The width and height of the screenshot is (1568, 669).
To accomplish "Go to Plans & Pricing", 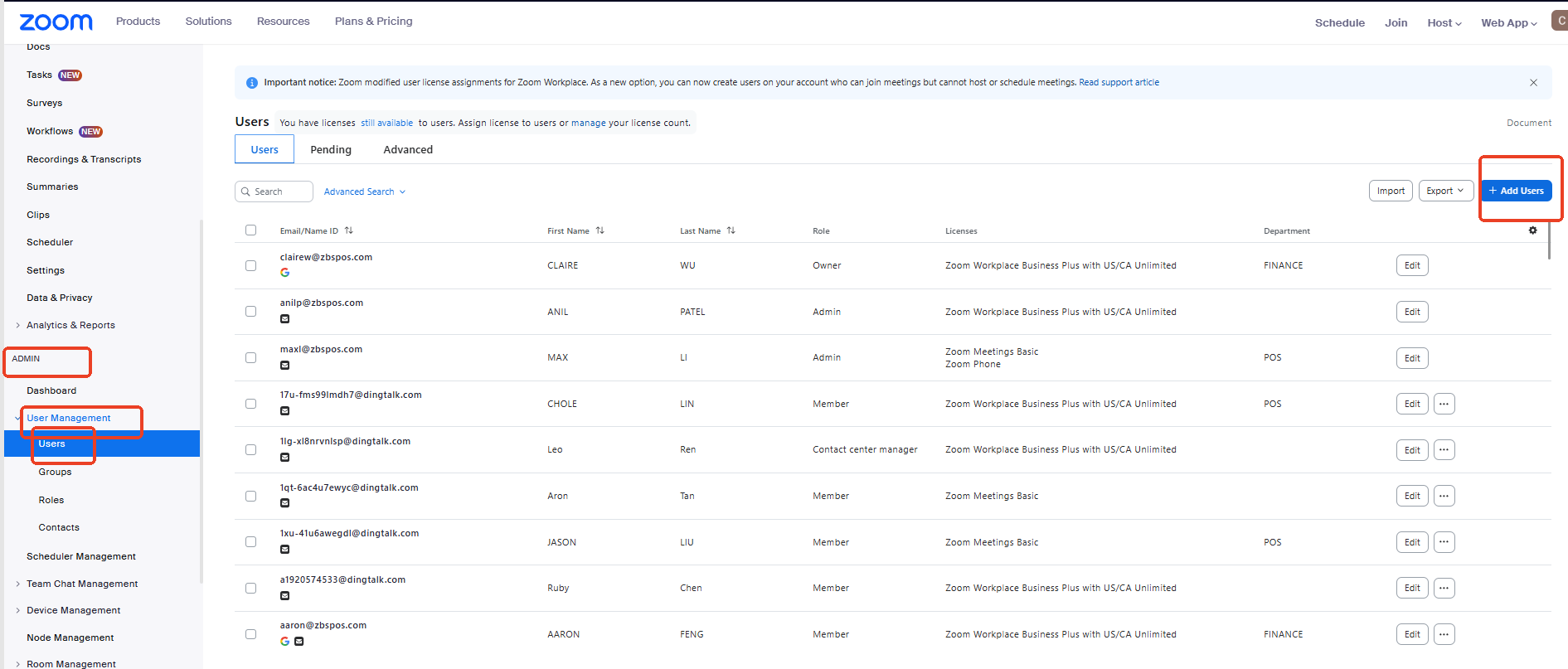I will pyautogui.click(x=373, y=22).
